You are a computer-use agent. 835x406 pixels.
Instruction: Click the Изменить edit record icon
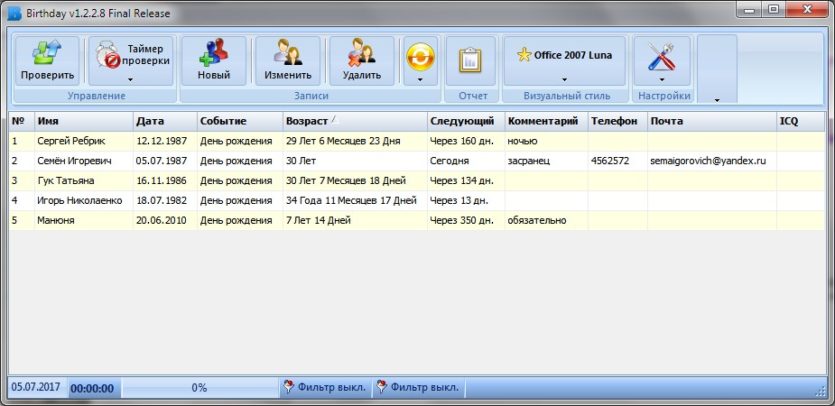pos(288,53)
